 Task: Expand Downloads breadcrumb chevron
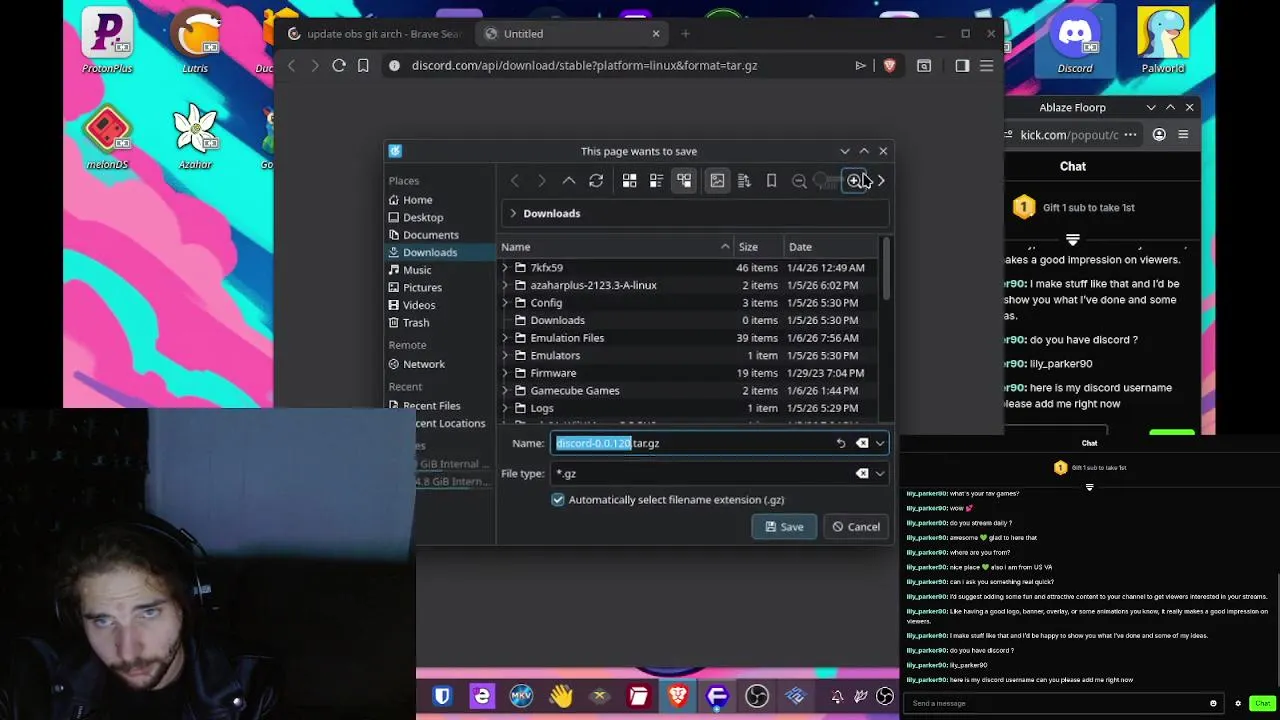tap(513, 213)
